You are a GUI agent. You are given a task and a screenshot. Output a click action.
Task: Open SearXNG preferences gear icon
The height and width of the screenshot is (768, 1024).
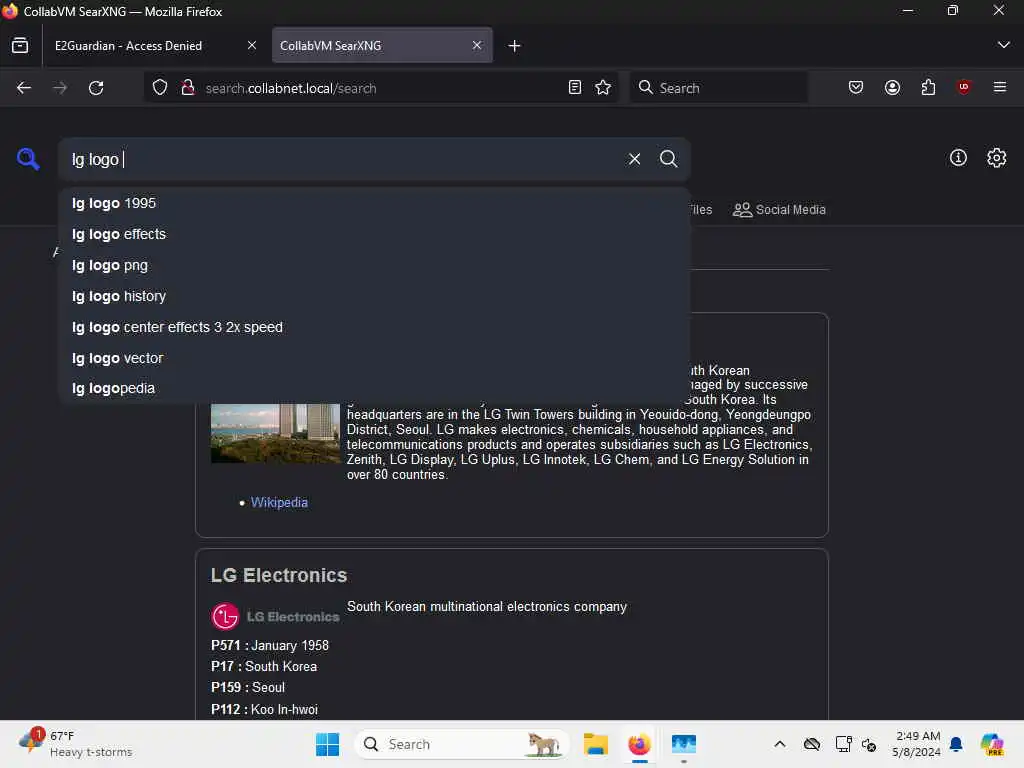click(x=996, y=157)
